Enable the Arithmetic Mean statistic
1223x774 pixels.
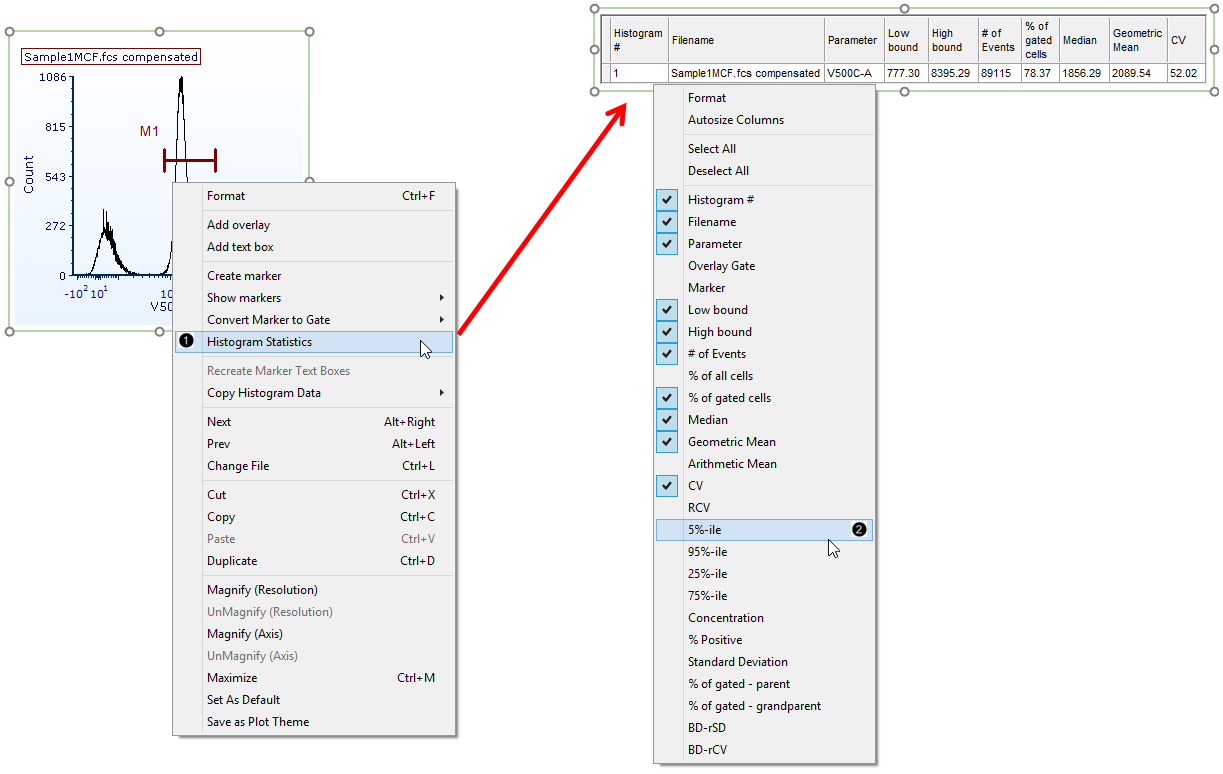pos(731,464)
